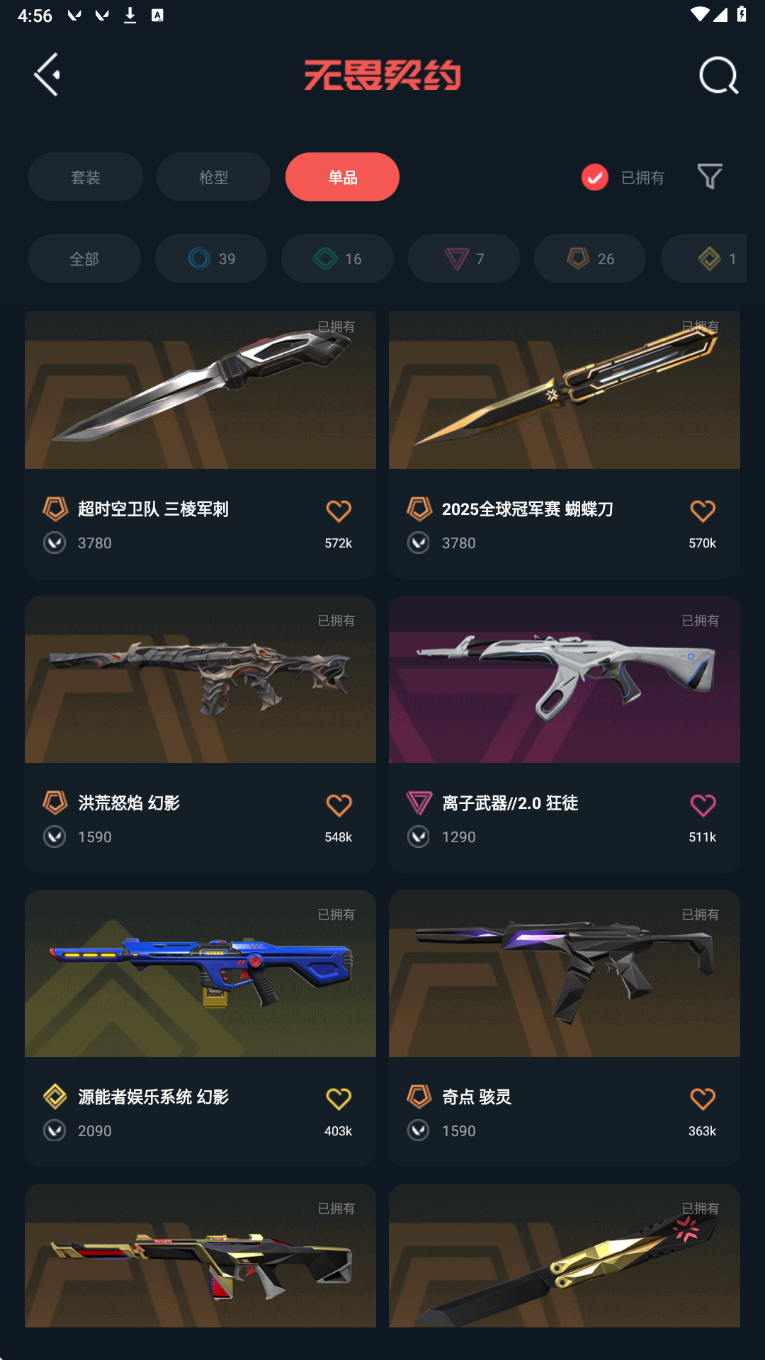This screenshot has width=765, height=1360.
Task: Filter by orange pentagon tier 26
Action: [590, 259]
